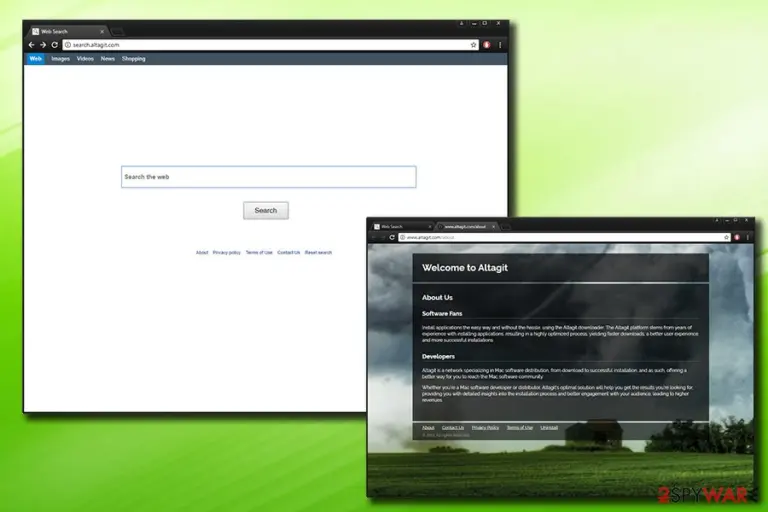Click the www.altagit.com address bar
The width and height of the screenshot is (768, 512).
563,237
